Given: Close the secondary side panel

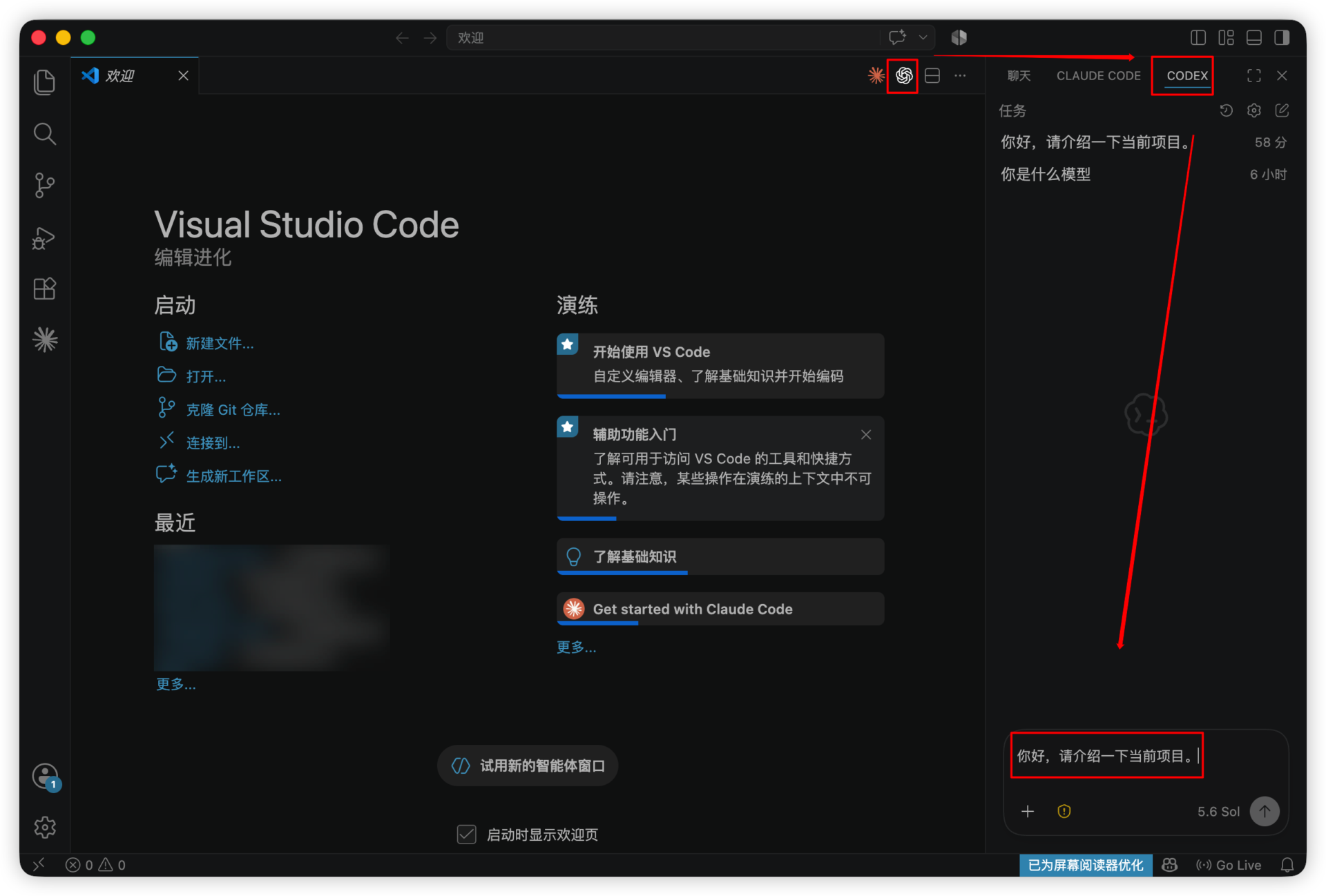Looking at the screenshot, I should point(1282,75).
